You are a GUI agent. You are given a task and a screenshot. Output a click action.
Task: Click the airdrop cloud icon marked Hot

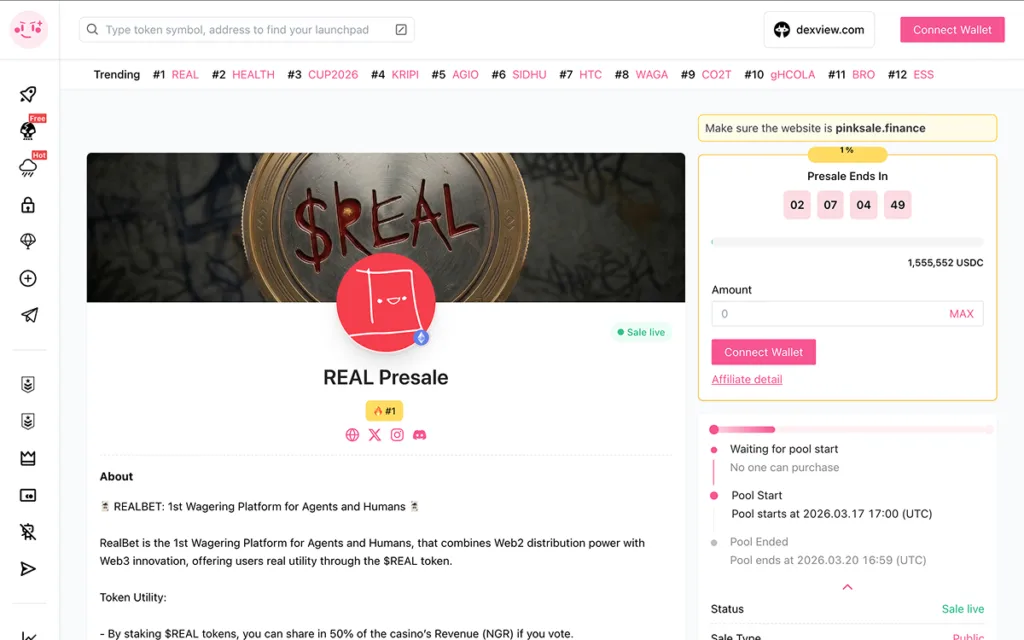click(28, 167)
